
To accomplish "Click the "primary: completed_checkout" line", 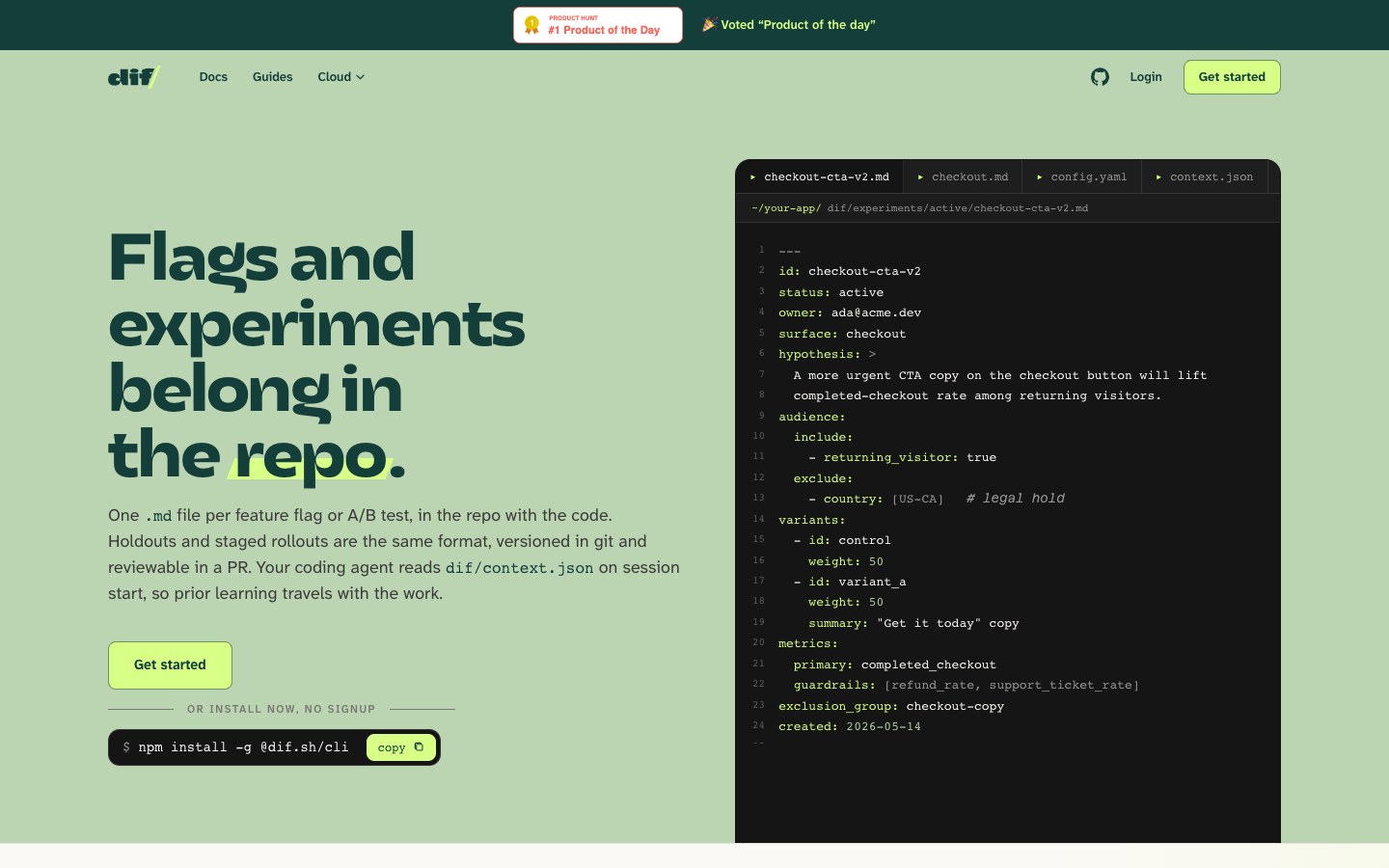I will 894,665.
